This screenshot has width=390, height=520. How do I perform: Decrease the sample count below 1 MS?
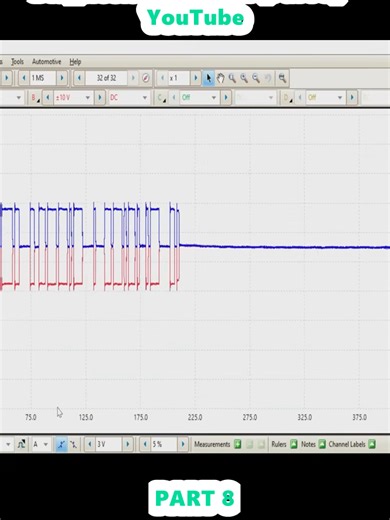(24, 78)
